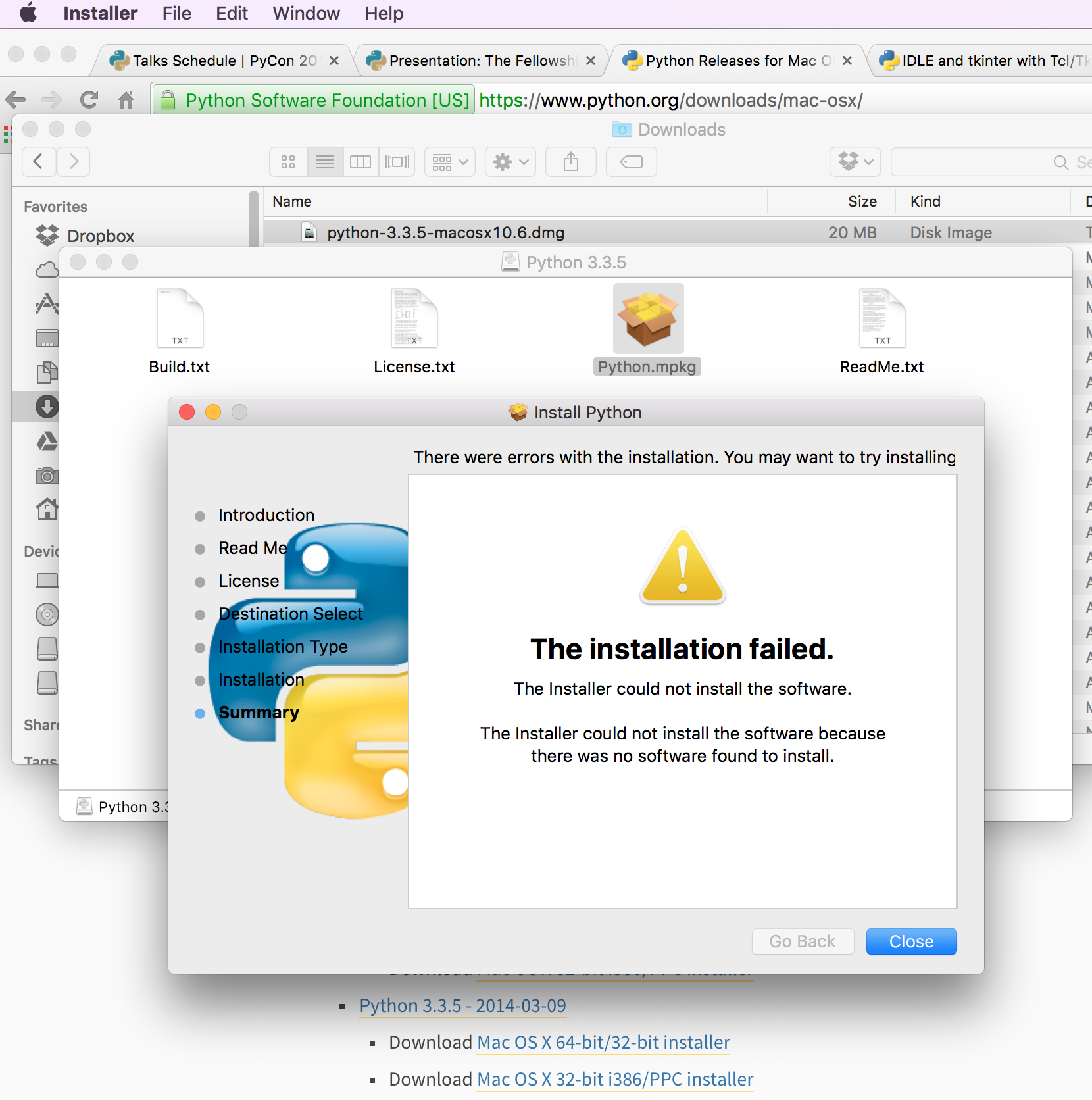Screen dimensions: 1092x1100
Task: Sort Finder list by Name column
Action: [x=292, y=201]
